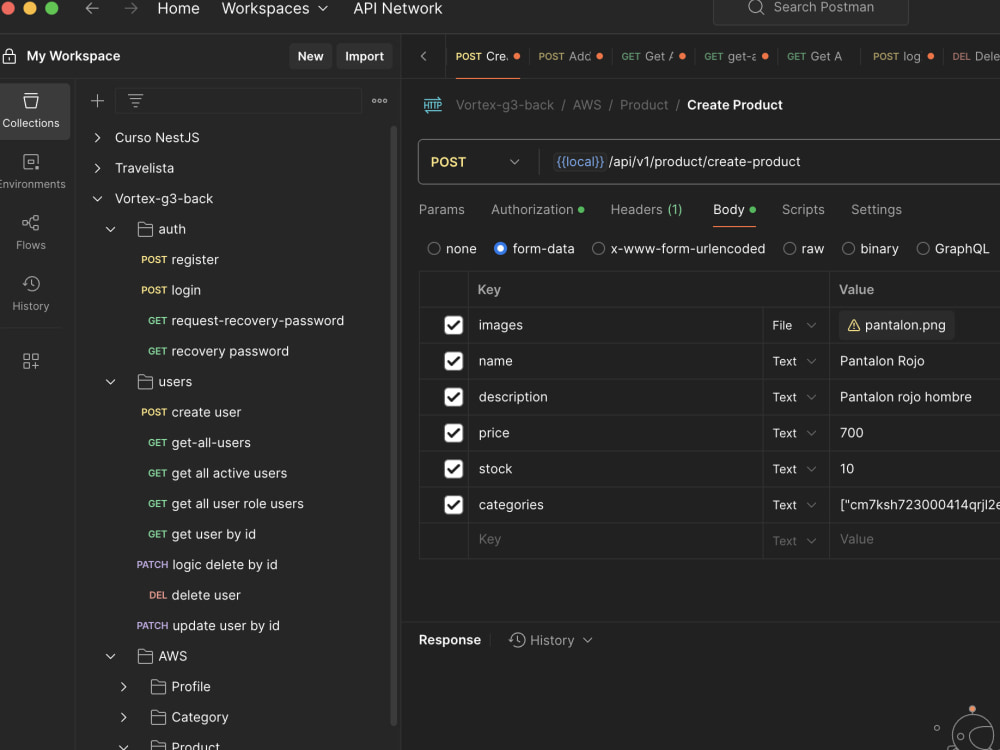Image resolution: width=1000 pixels, height=750 pixels.
Task: Open the Workspaces dropdown menu
Action: tap(275, 8)
